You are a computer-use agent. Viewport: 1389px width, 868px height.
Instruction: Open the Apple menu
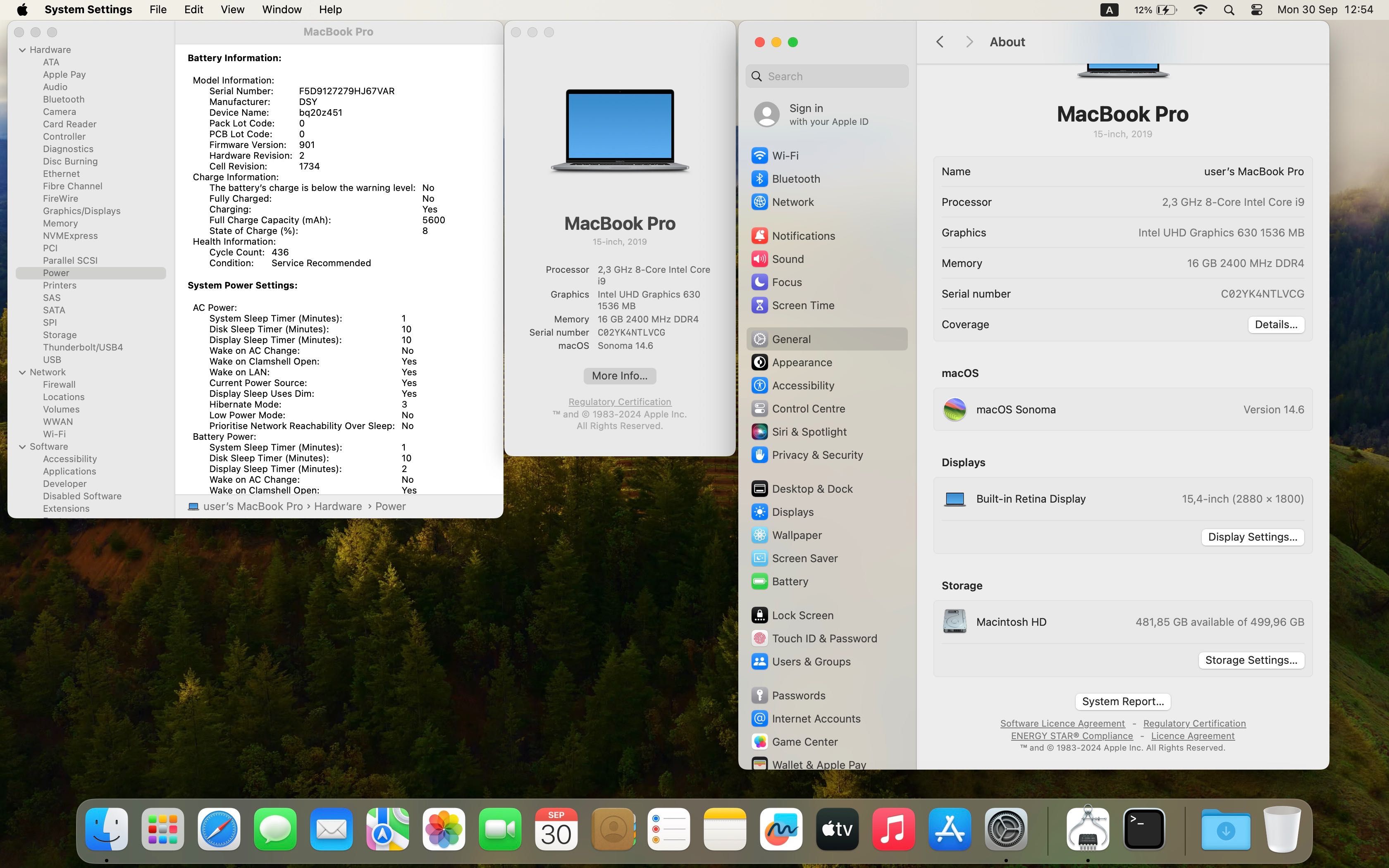[22, 10]
